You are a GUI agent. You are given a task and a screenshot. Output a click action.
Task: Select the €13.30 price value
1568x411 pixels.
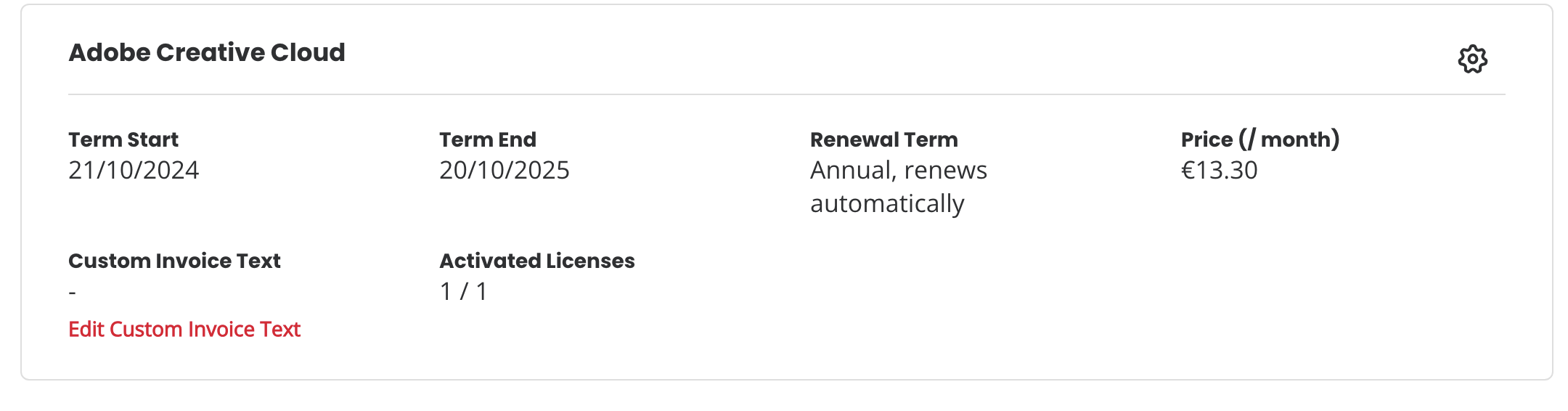1220,170
